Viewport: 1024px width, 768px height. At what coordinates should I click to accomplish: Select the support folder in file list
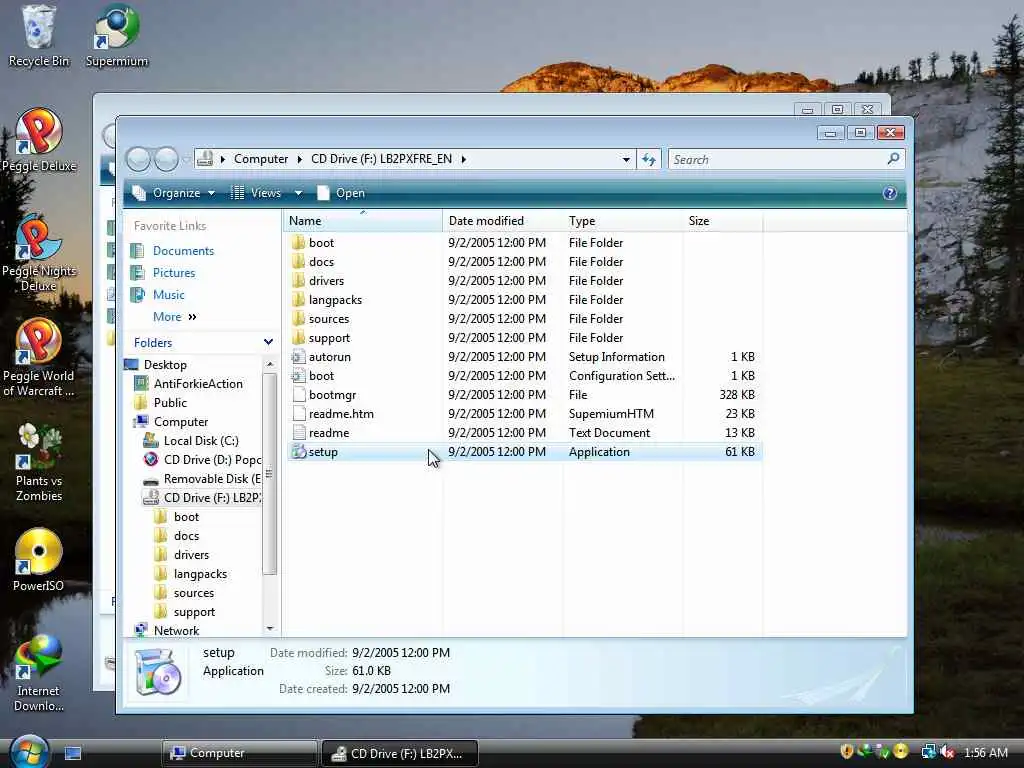tap(524, 338)
